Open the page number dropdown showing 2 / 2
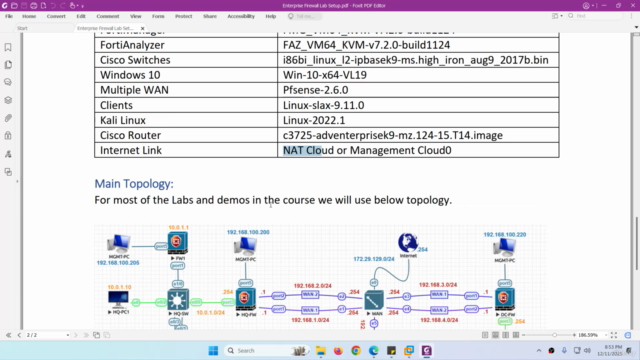 (x=67, y=335)
